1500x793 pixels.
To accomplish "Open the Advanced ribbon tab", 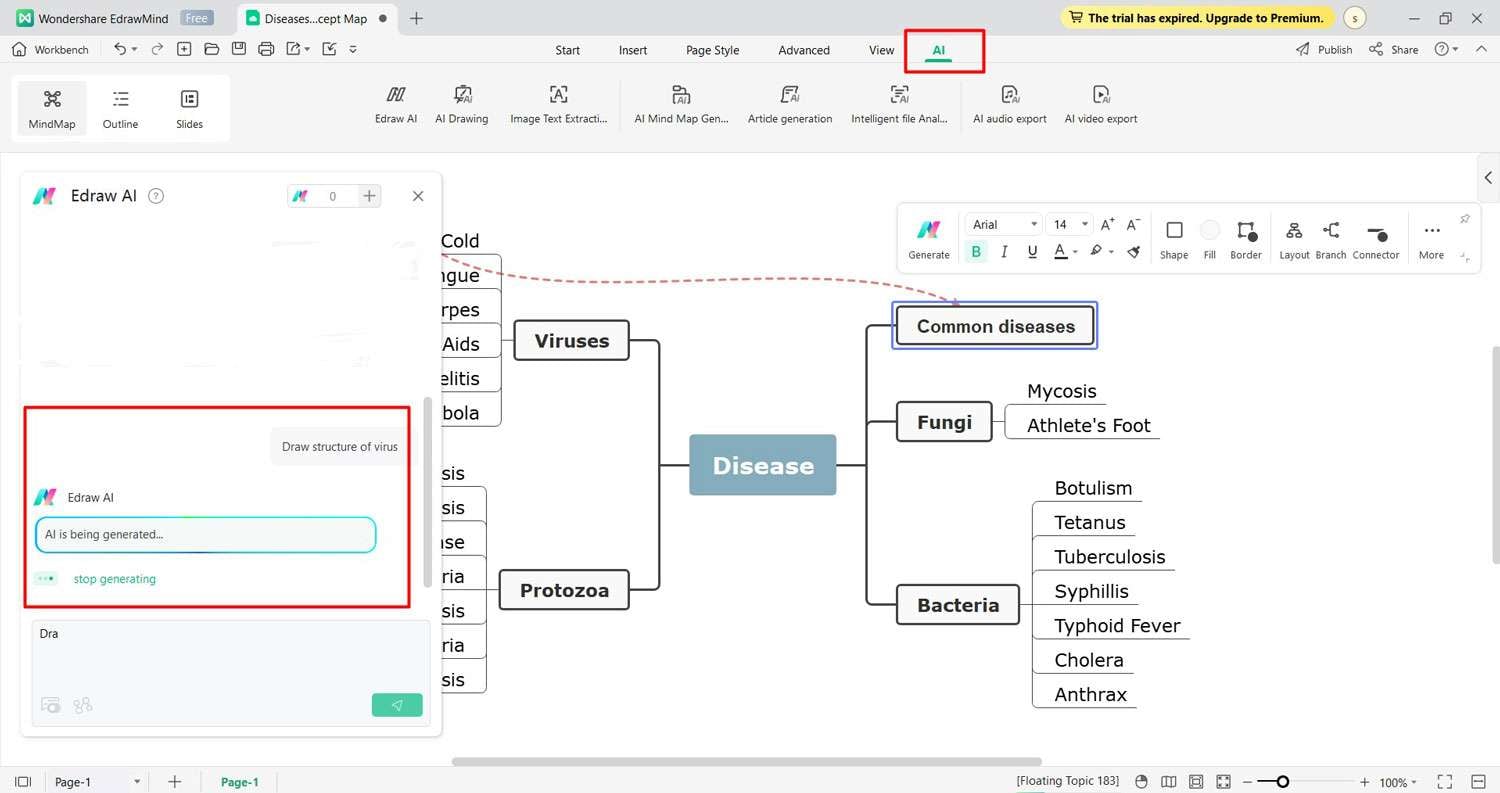I will (x=804, y=50).
